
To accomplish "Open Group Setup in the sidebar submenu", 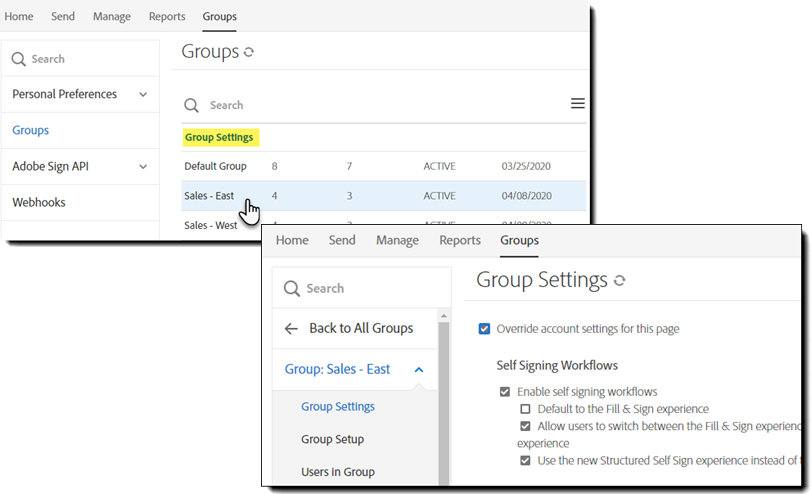I will pyautogui.click(x=333, y=439).
